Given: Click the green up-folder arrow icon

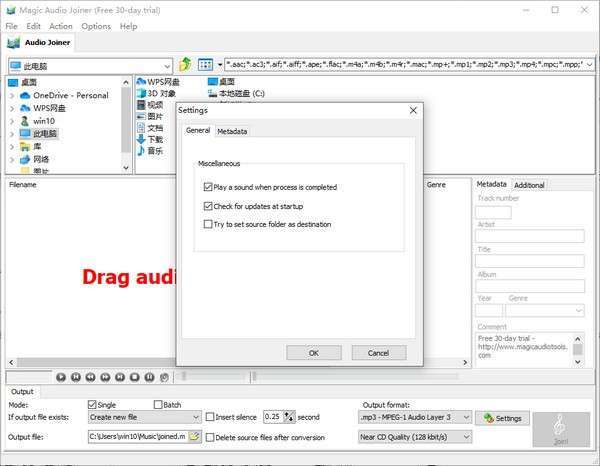Looking at the screenshot, I should [x=185, y=64].
